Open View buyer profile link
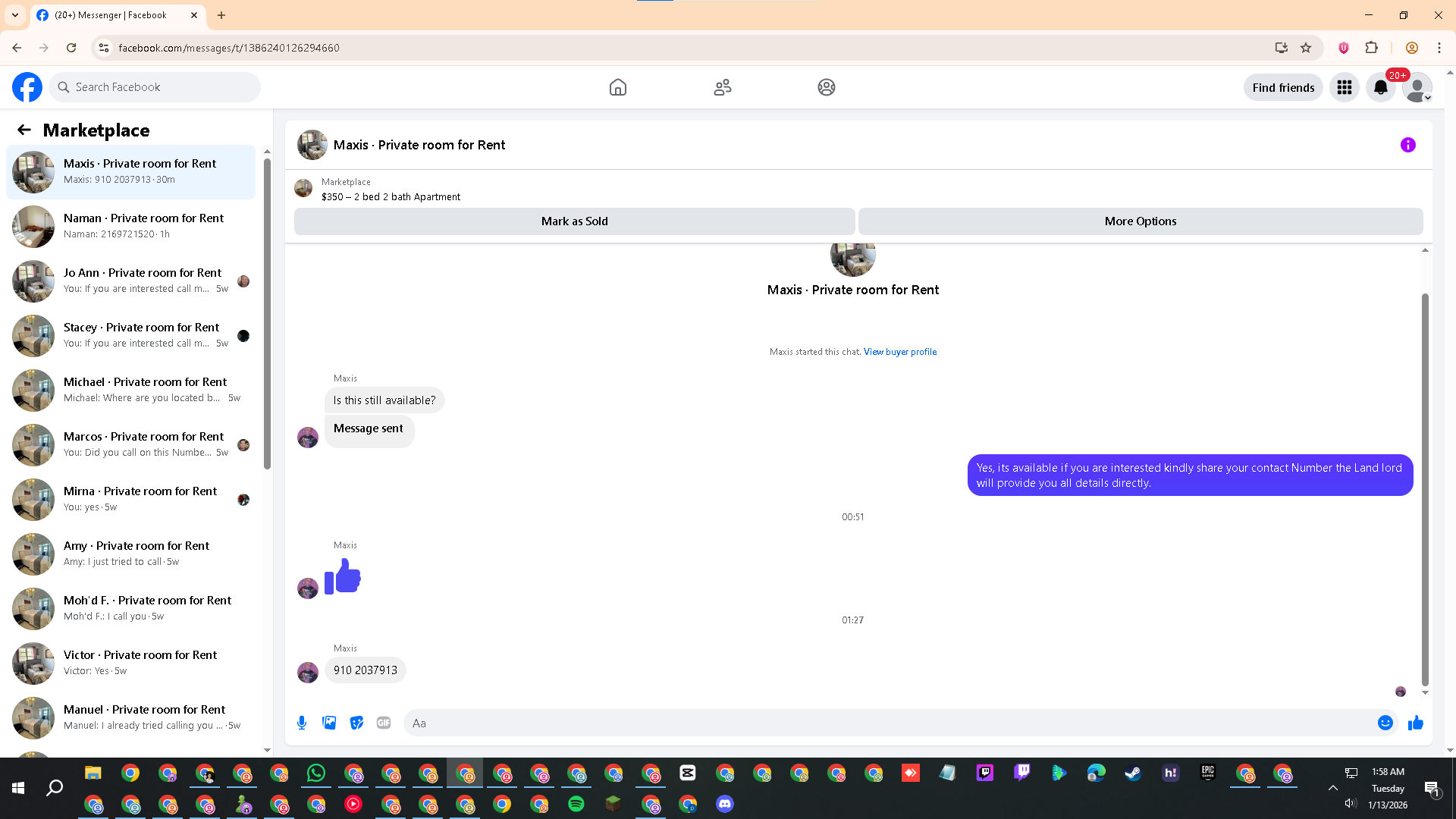1456x819 pixels. [x=899, y=352]
